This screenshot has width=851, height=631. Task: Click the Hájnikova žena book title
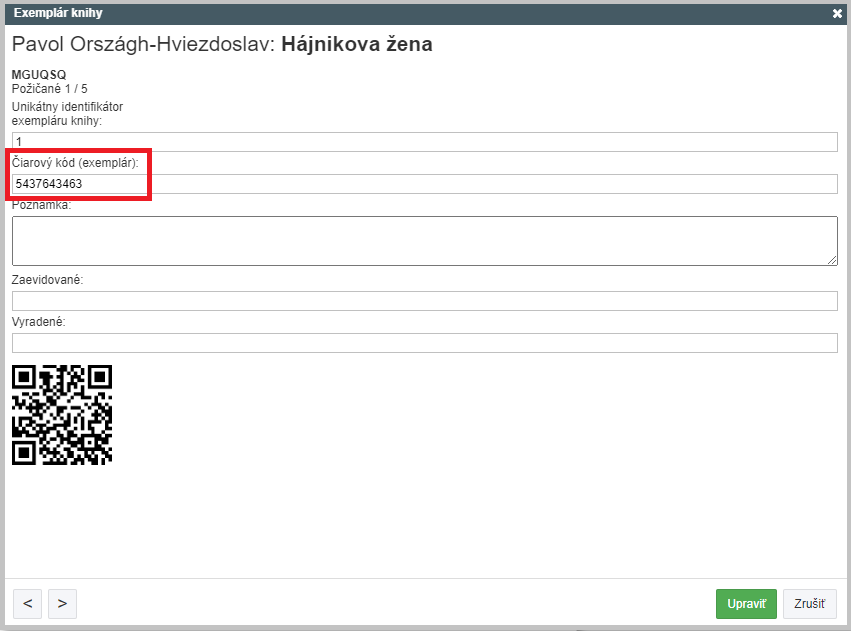point(357,44)
